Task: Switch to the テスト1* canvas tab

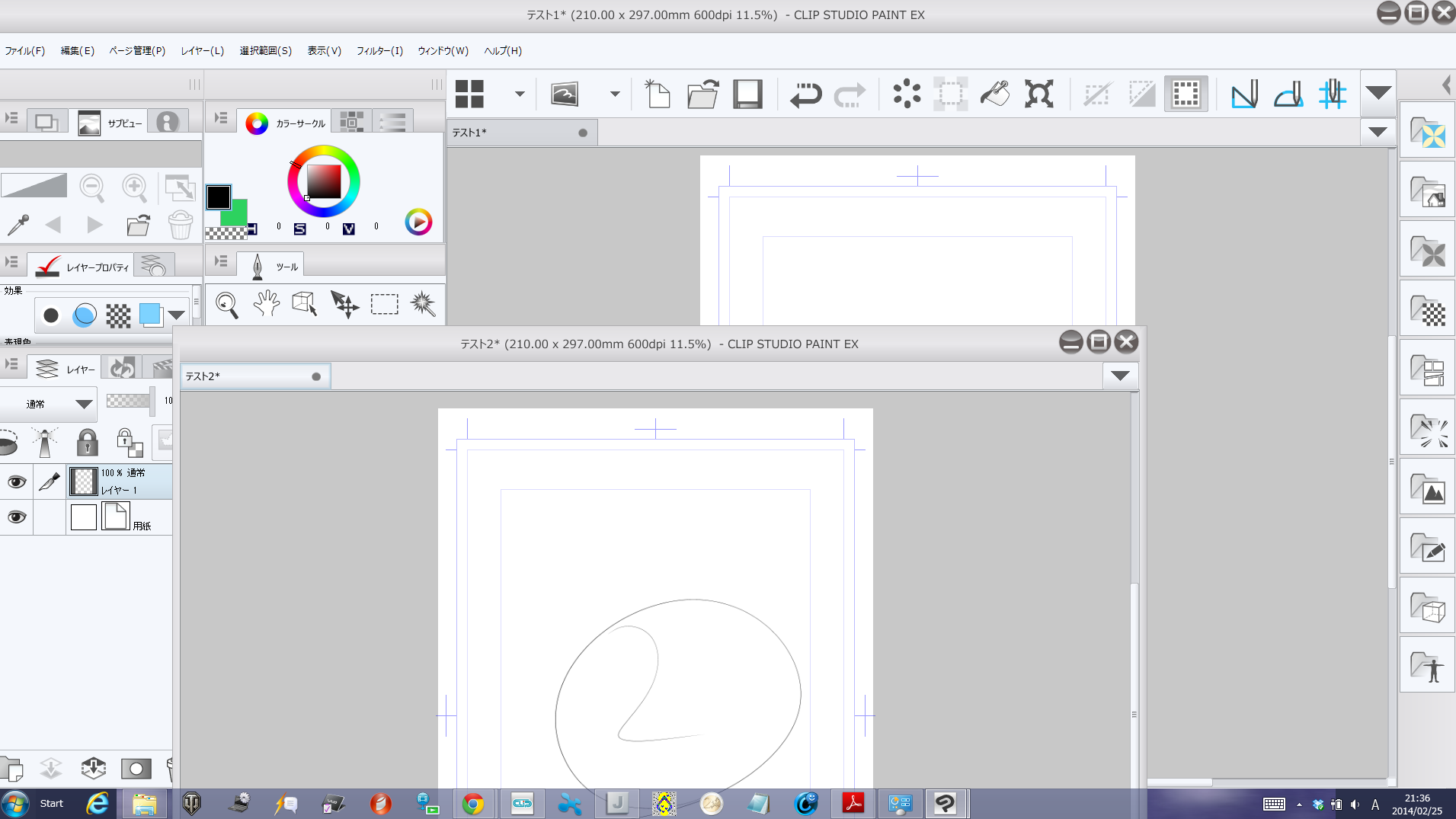Action: tap(470, 133)
